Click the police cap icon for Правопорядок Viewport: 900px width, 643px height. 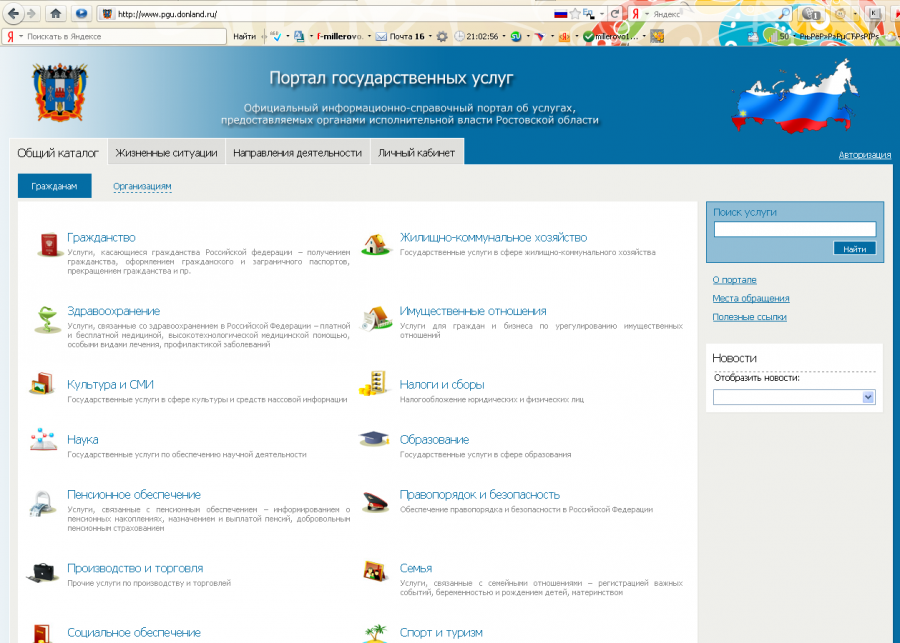click(375, 501)
